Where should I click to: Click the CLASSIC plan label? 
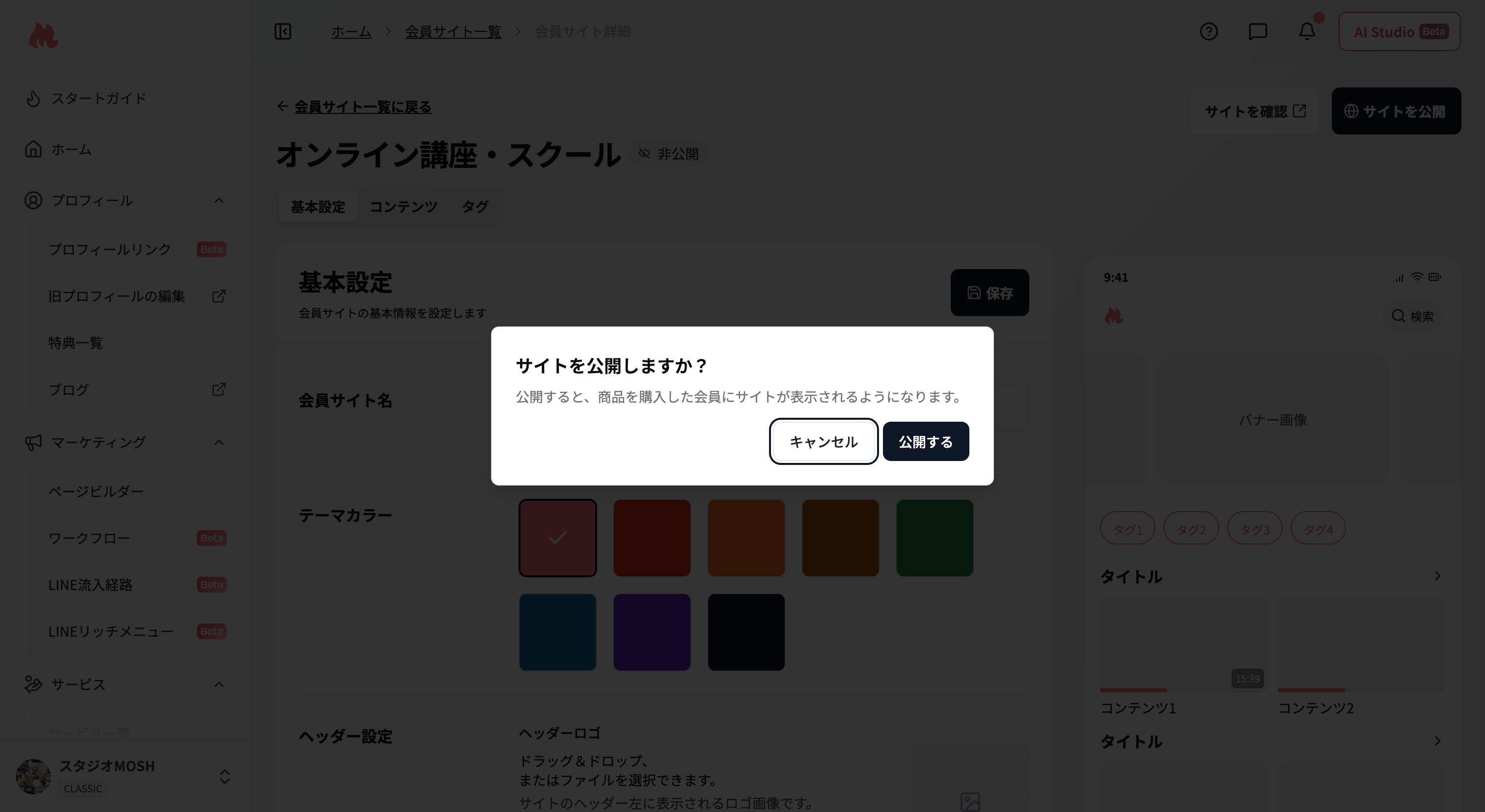pos(83,788)
